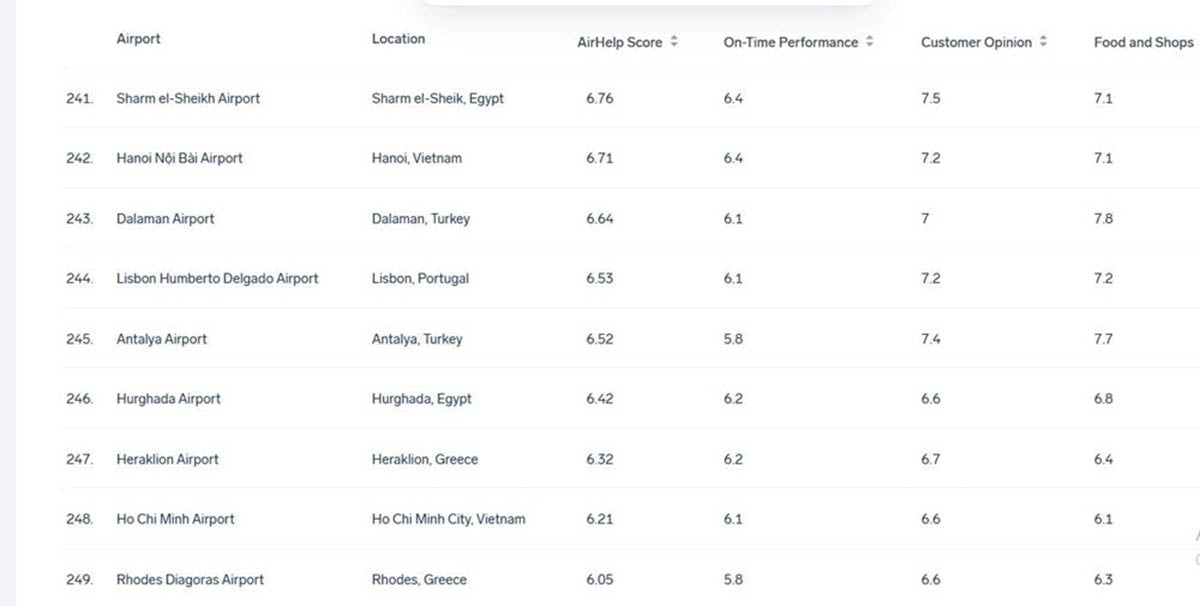Select Ho Chi Minh Airport name
Screen dimensions: 1200x606
(x=175, y=519)
